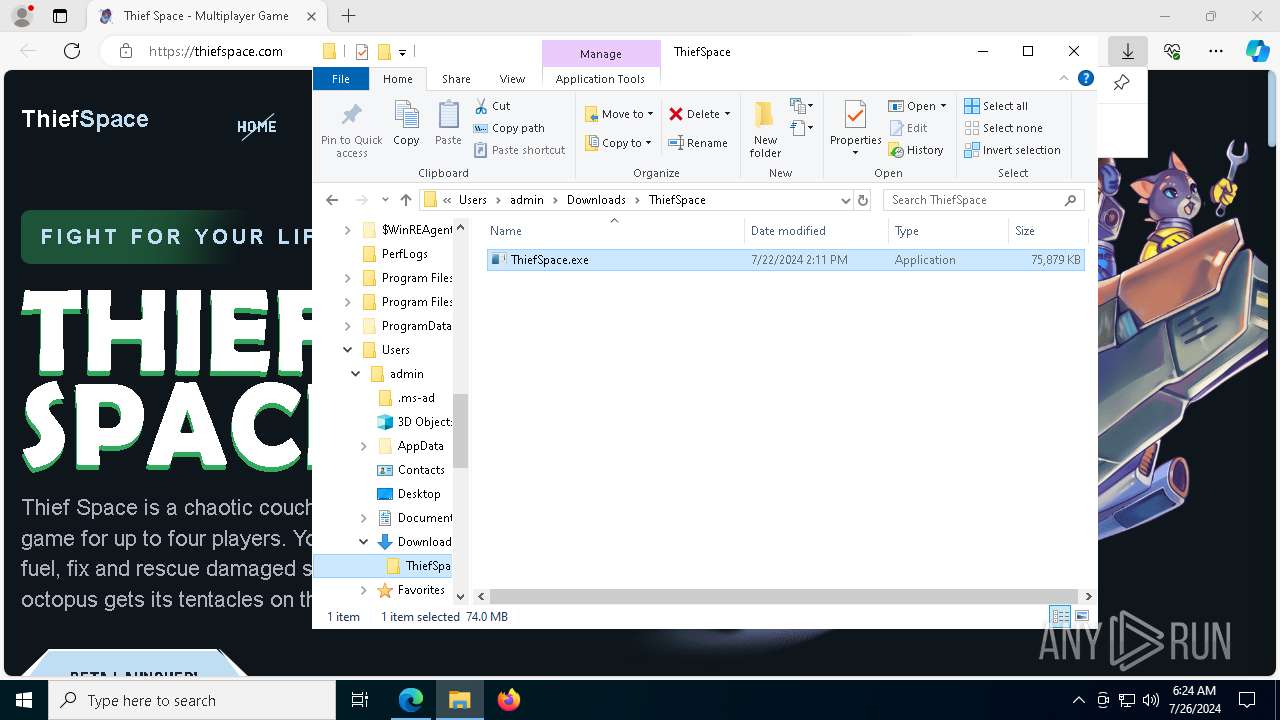This screenshot has width=1280, height=720.
Task: Open Windows Start menu
Action: click(24, 700)
